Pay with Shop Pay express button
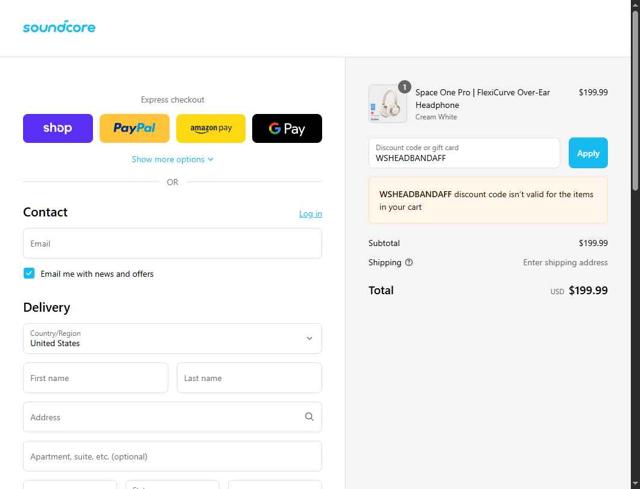 pyautogui.click(x=58, y=128)
